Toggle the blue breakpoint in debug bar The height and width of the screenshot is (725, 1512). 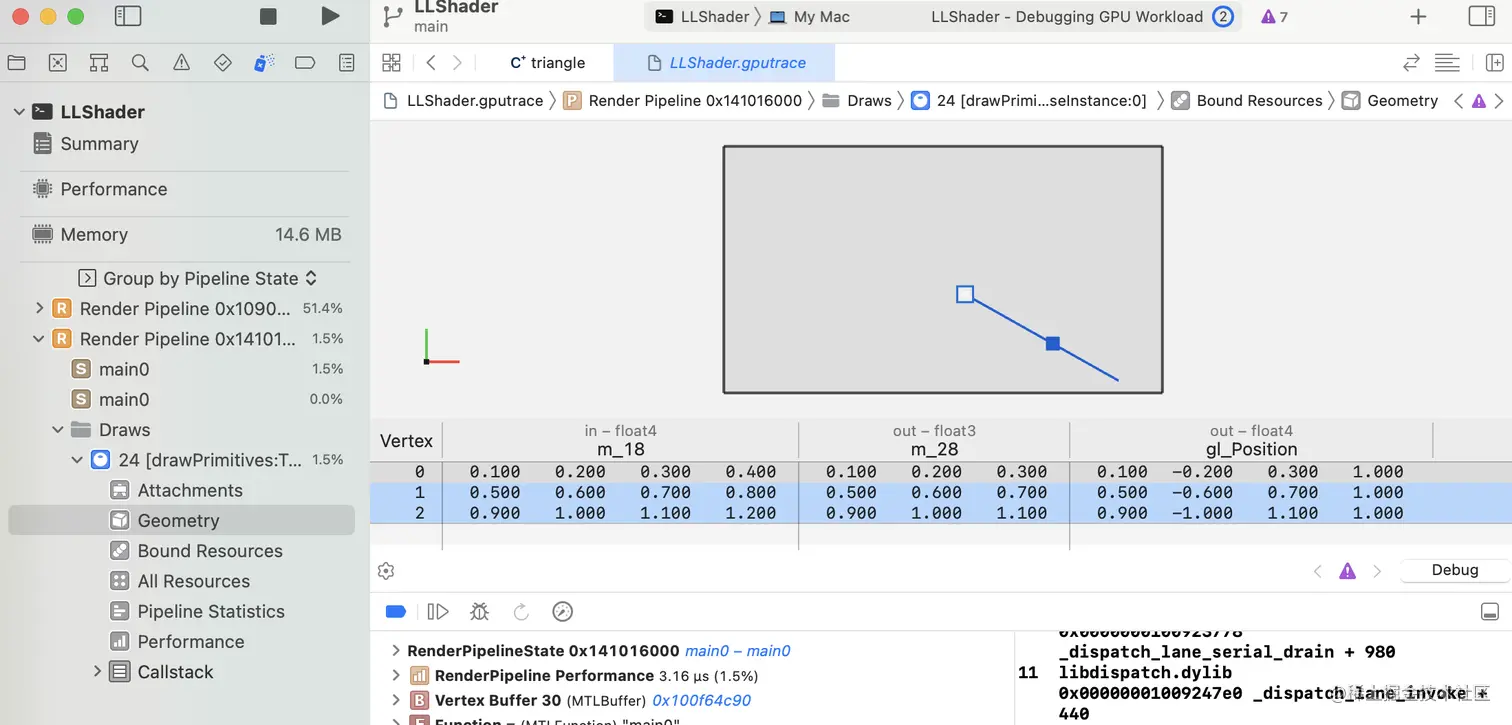pos(395,611)
